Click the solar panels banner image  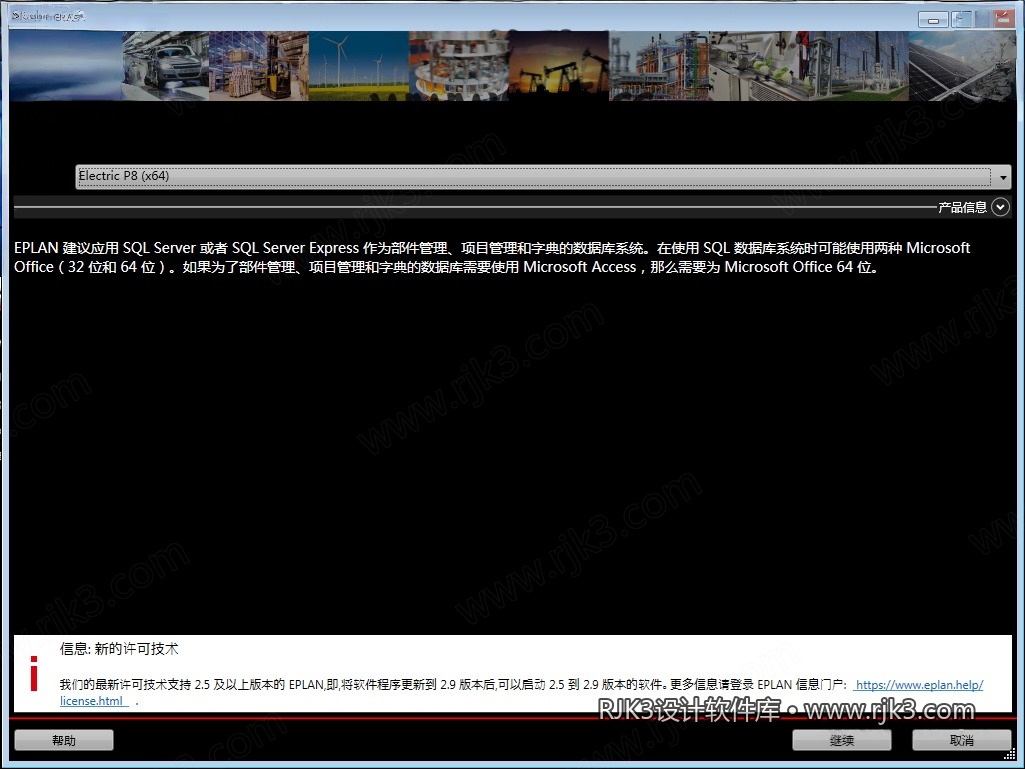point(962,66)
